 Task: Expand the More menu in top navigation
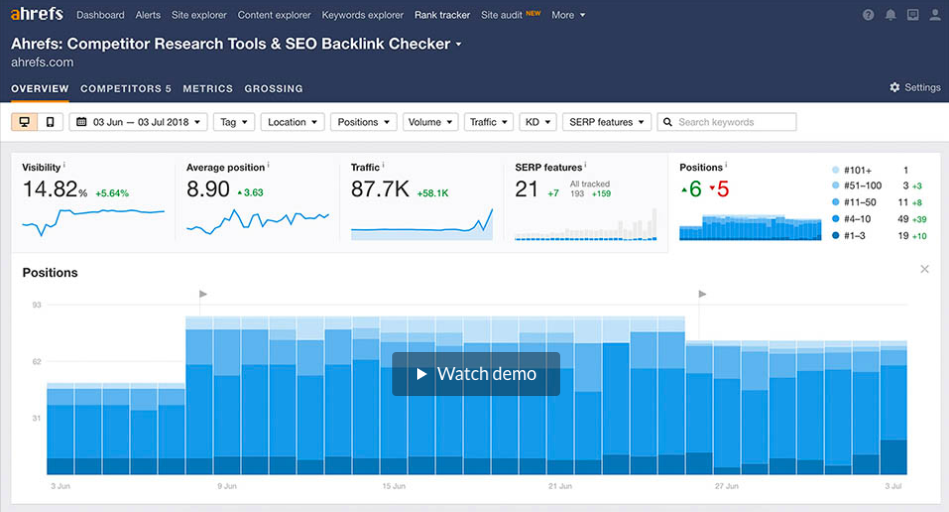568,15
